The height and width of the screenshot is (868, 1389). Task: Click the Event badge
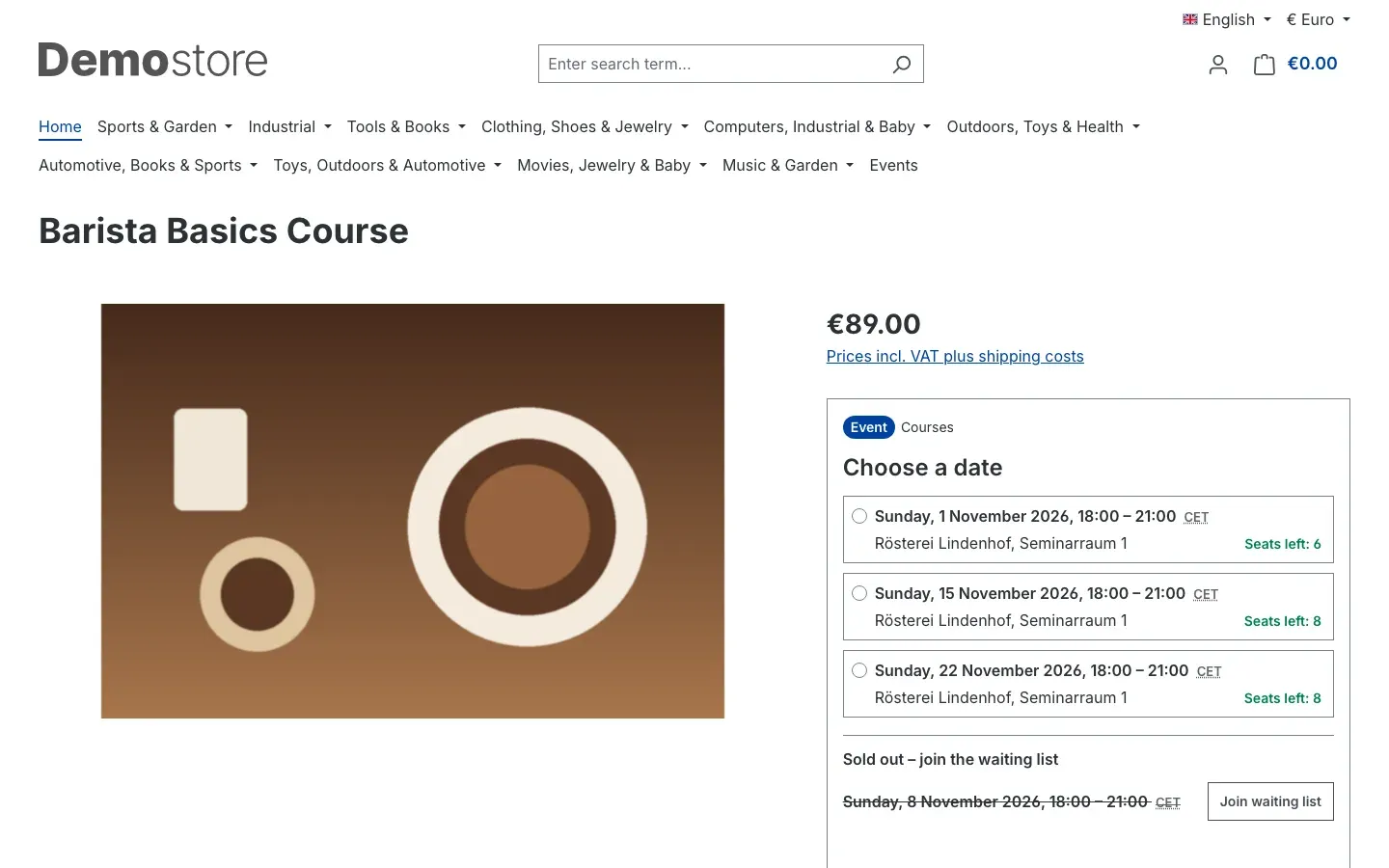click(x=868, y=427)
